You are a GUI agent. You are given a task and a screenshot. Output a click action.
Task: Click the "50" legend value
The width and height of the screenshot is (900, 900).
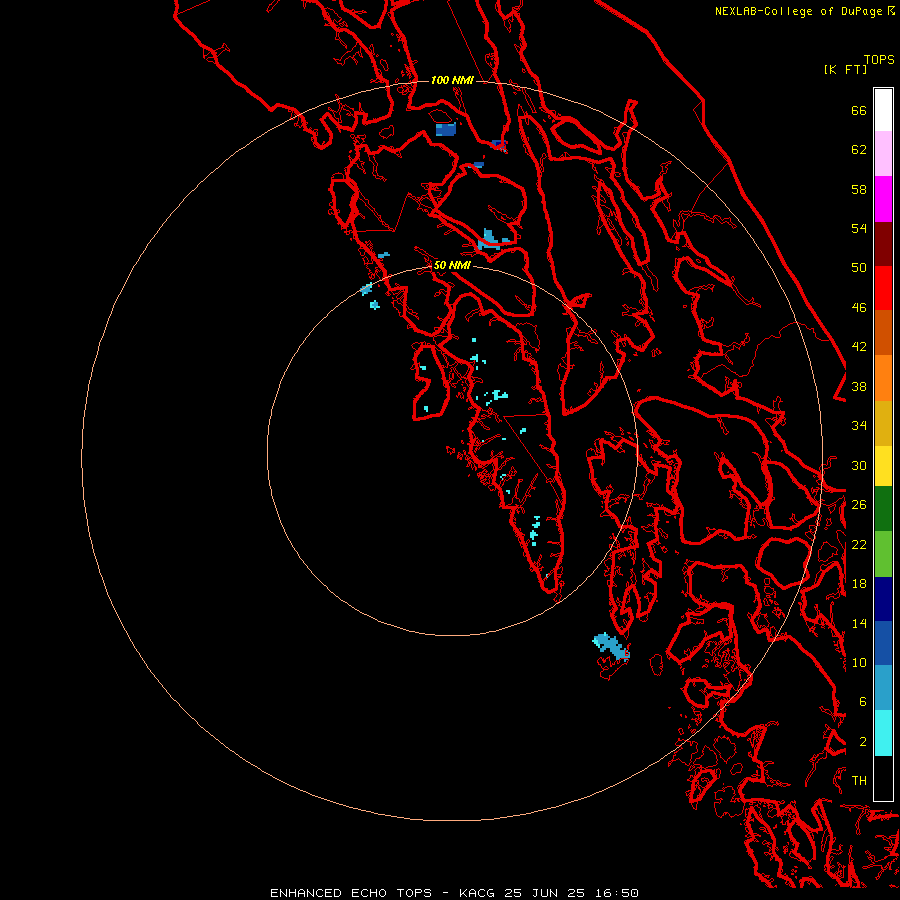click(859, 268)
